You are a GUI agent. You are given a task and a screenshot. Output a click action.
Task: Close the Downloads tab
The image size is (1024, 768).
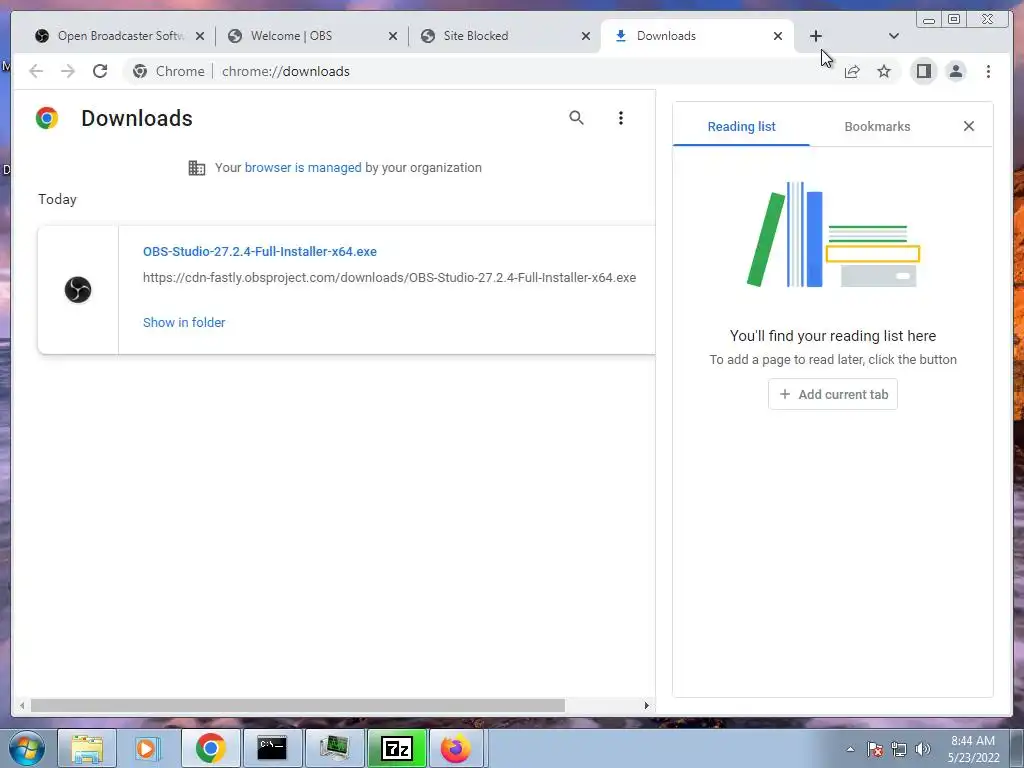(778, 36)
